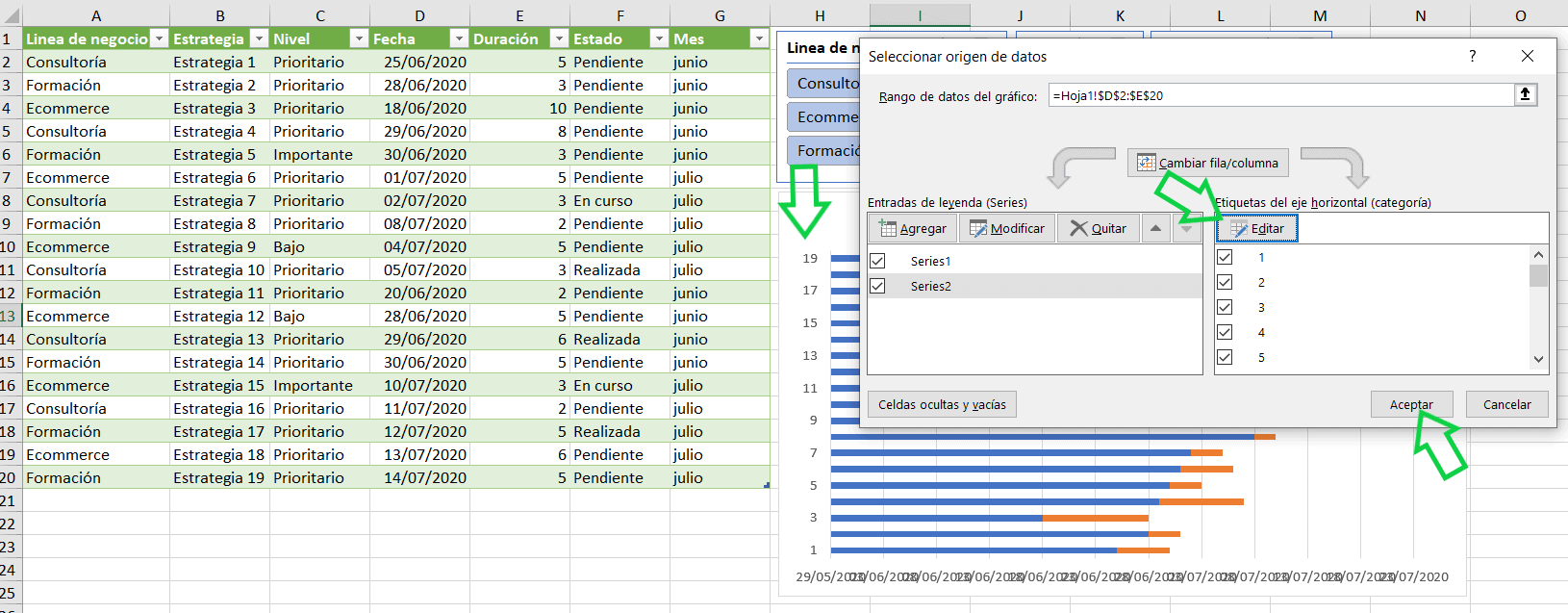
Task: Collapse the chart data range selector icon
Action: (x=1525, y=94)
